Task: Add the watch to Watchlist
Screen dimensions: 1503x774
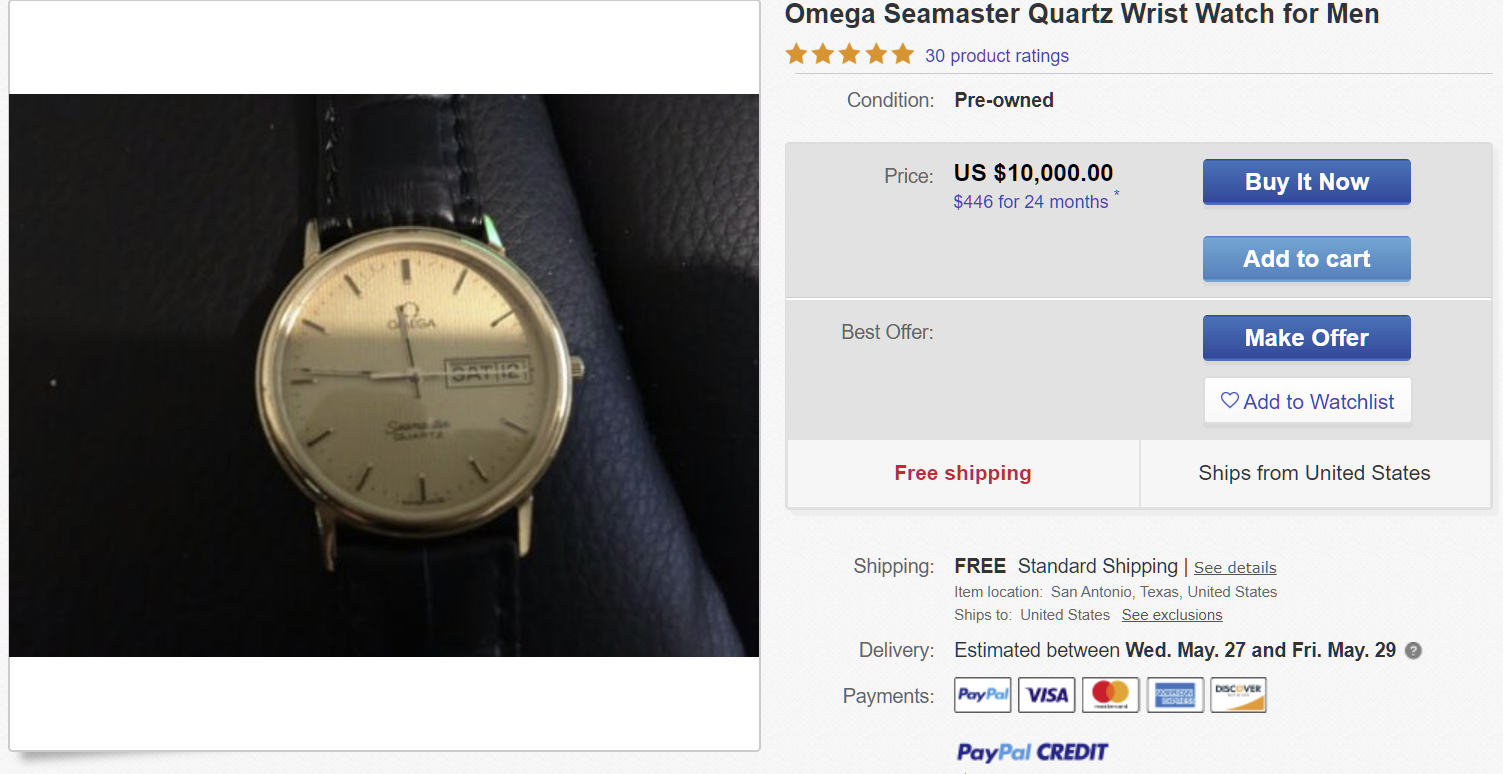Action: (1307, 402)
